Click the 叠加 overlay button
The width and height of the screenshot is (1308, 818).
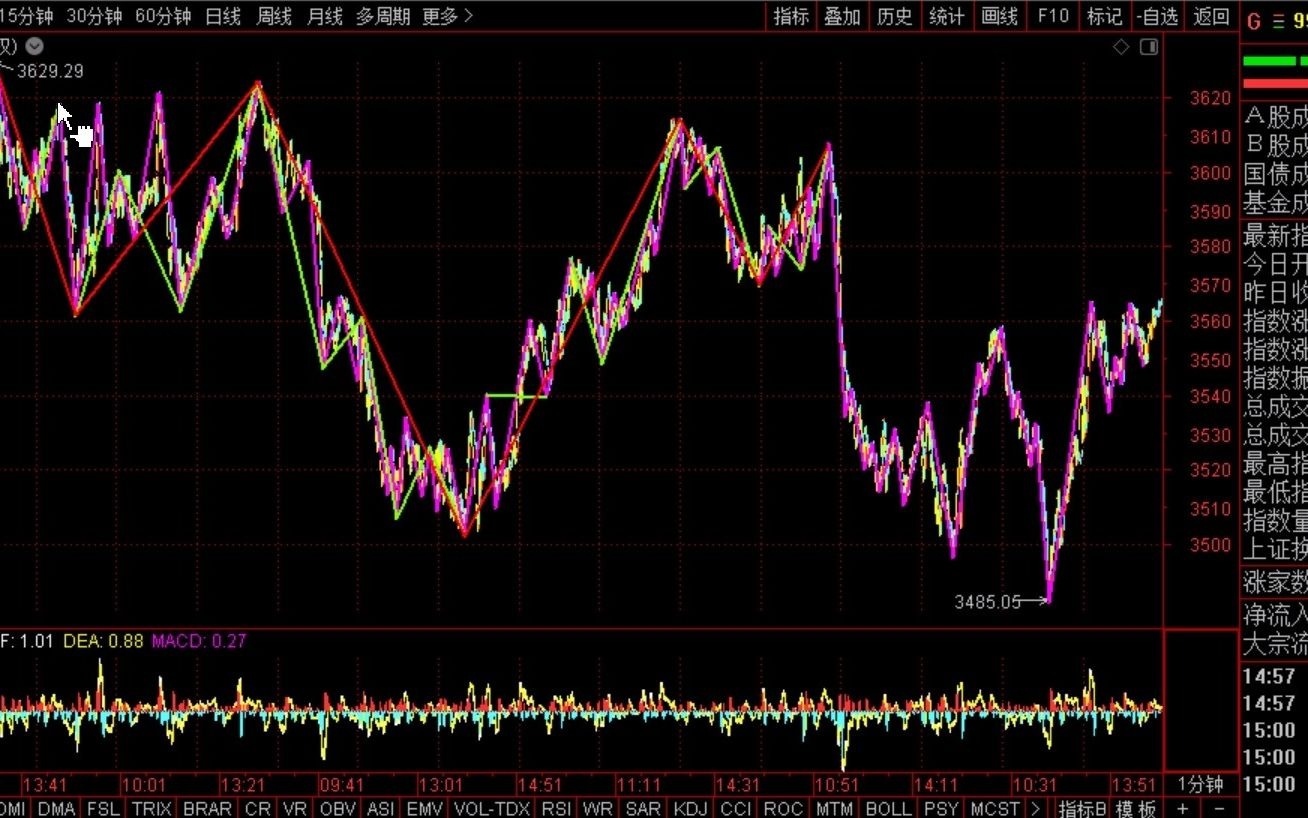[x=843, y=16]
